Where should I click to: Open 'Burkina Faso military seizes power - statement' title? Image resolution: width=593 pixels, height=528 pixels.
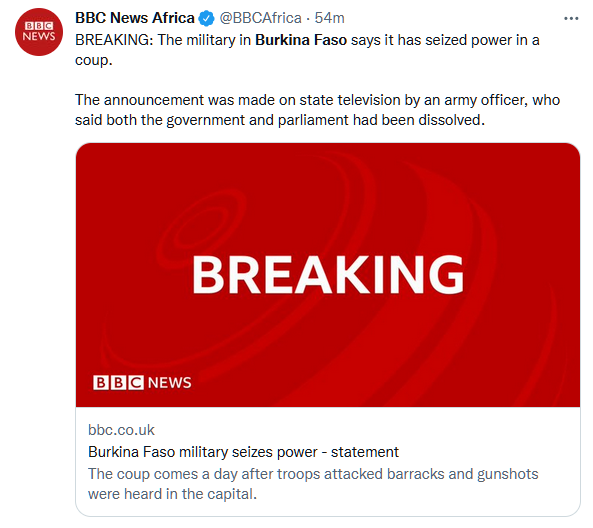pyautogui.click(x=243, y=452)
